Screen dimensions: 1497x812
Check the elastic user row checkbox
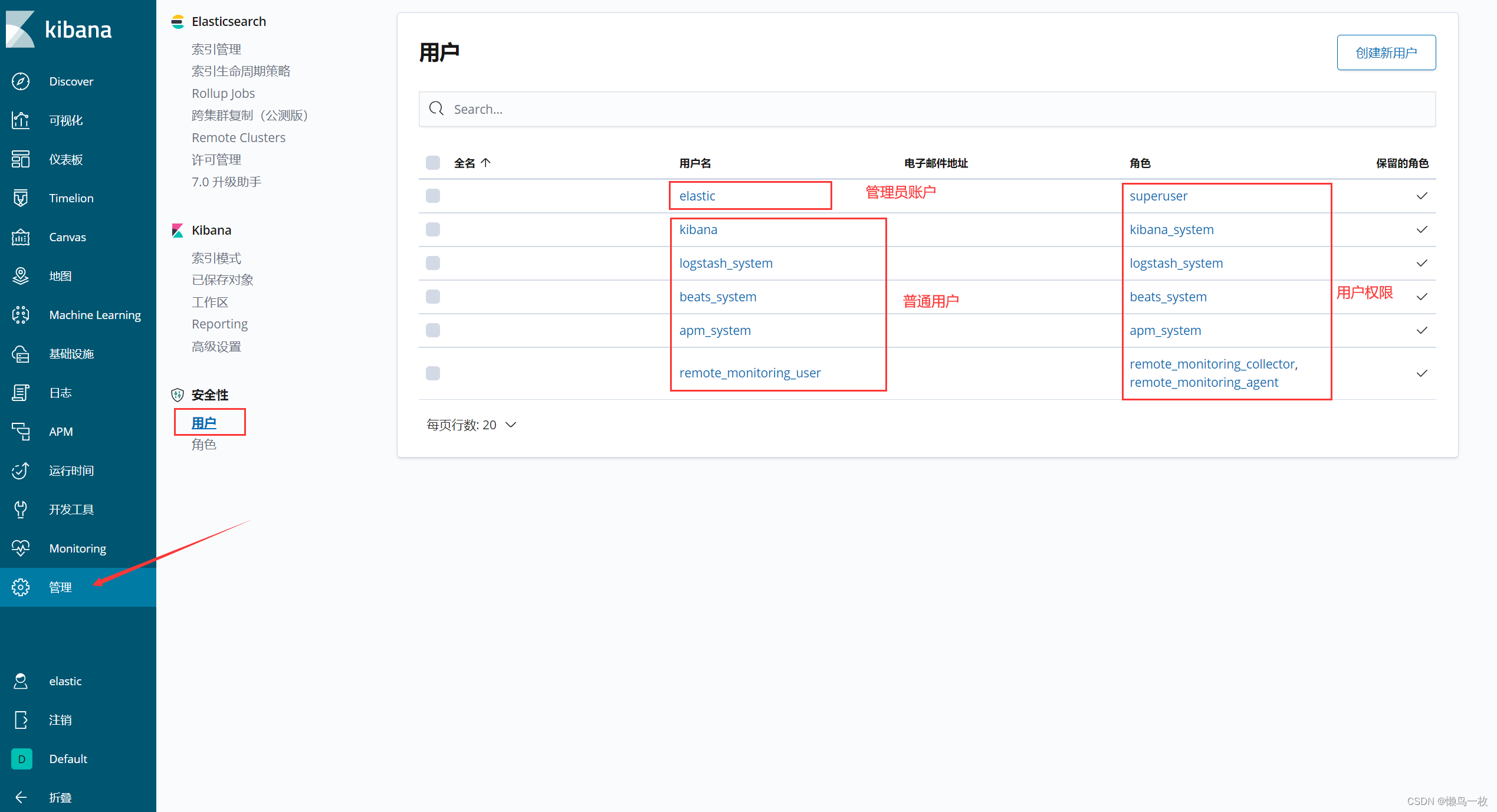pyautogui.click(x=433, y=196)
